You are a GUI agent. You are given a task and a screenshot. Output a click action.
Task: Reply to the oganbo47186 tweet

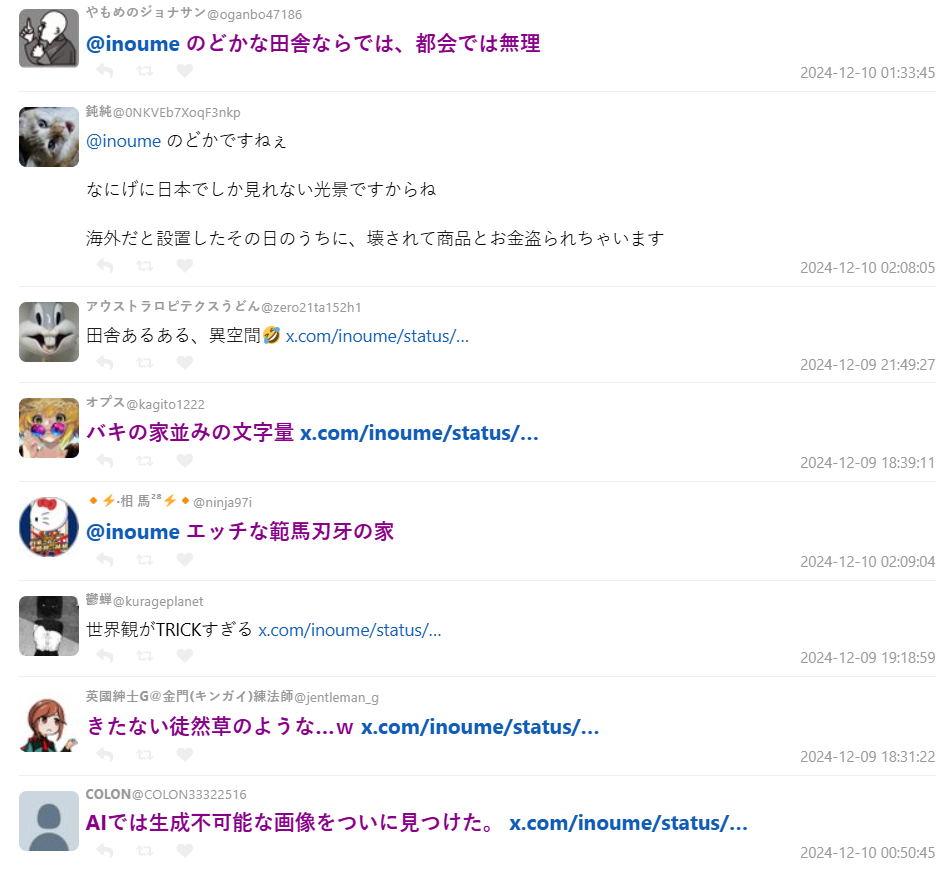(x=105, y=71)
